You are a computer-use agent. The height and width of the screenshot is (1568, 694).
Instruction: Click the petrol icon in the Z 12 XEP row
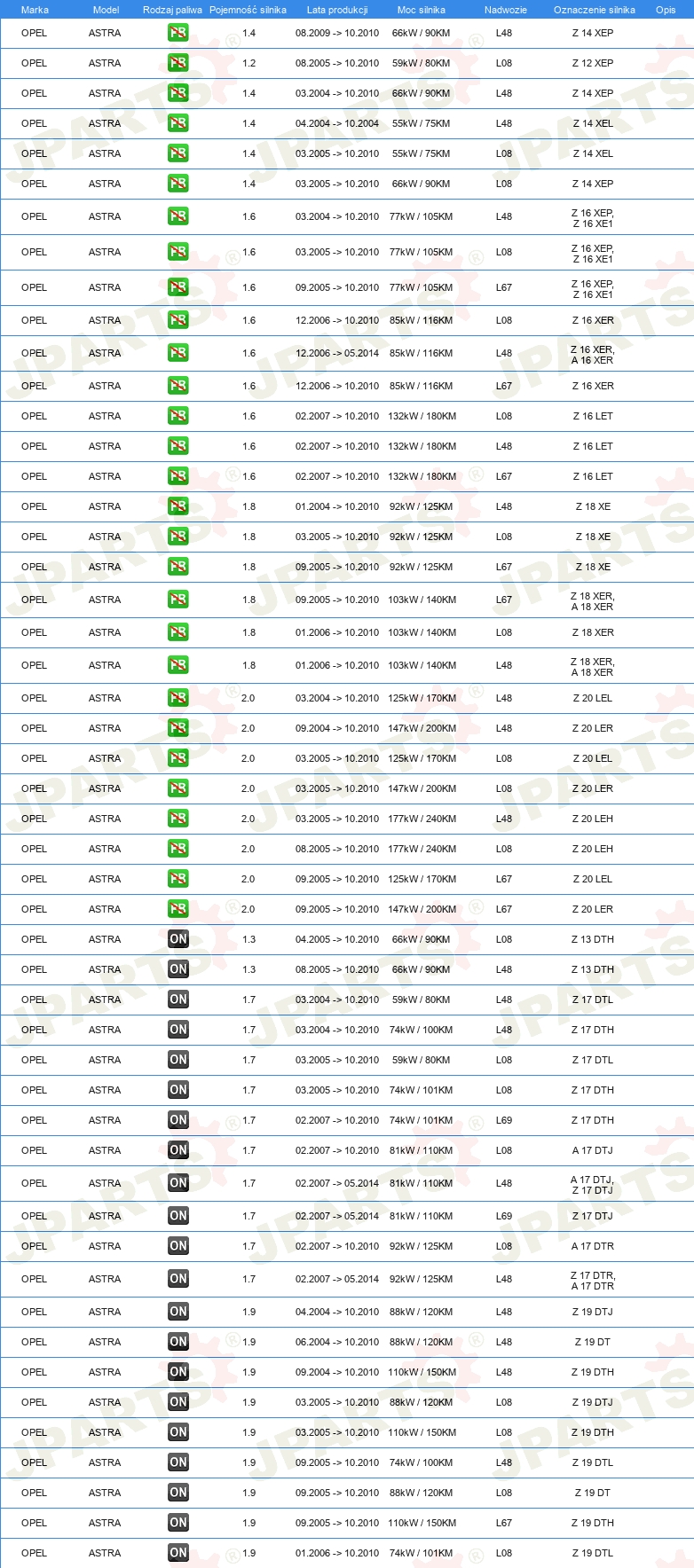point(178,63)
